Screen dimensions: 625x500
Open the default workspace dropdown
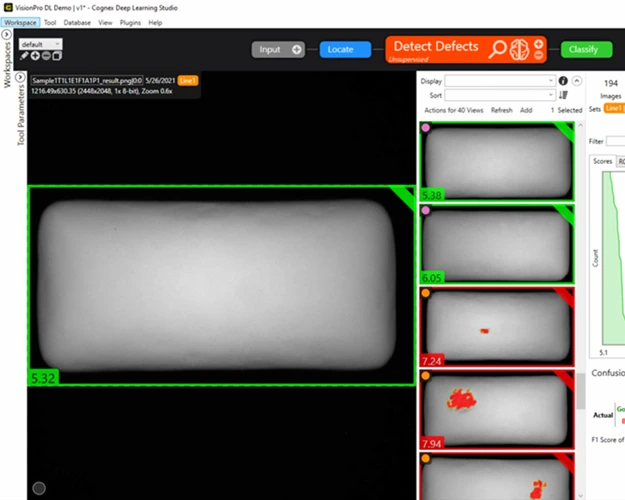click(x=41, y=44)
